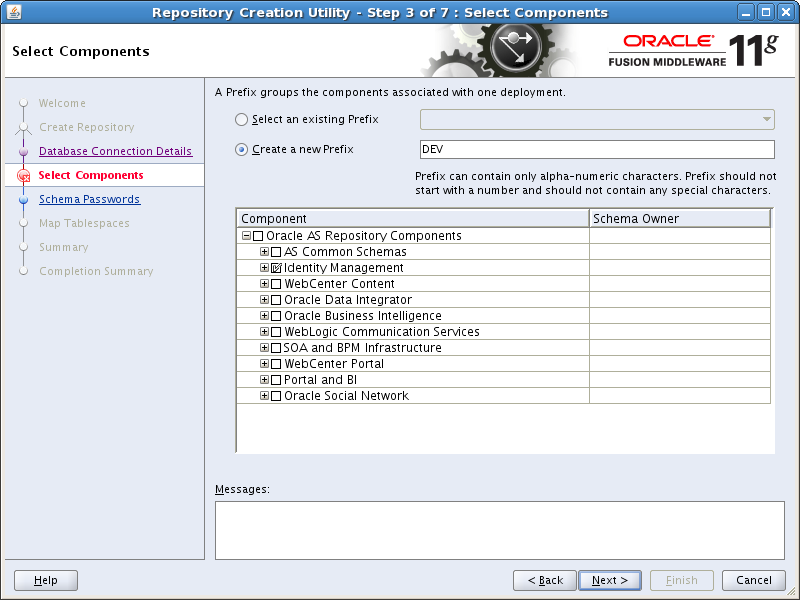Select the Portal and BI label

[x=320, y=380]
